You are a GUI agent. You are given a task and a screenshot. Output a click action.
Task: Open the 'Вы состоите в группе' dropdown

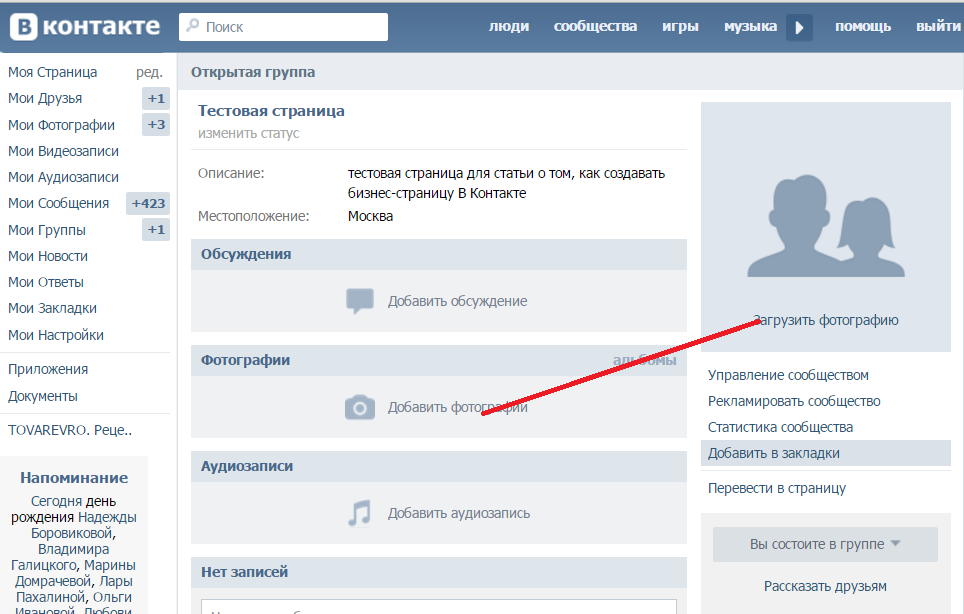825,544
